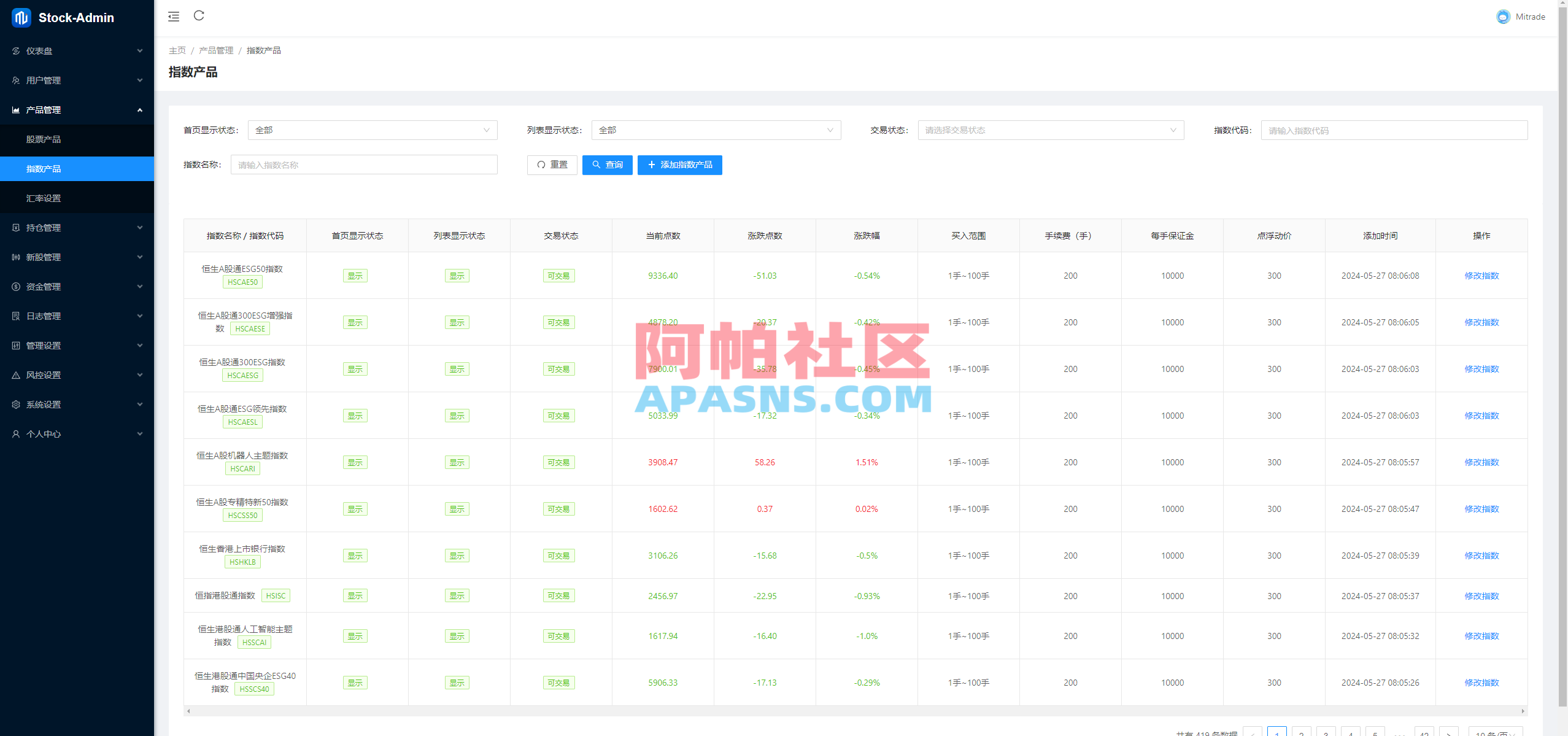Open the 风控设置 risk control icon
The image size is (1568, 736).
tap(15, 374)
